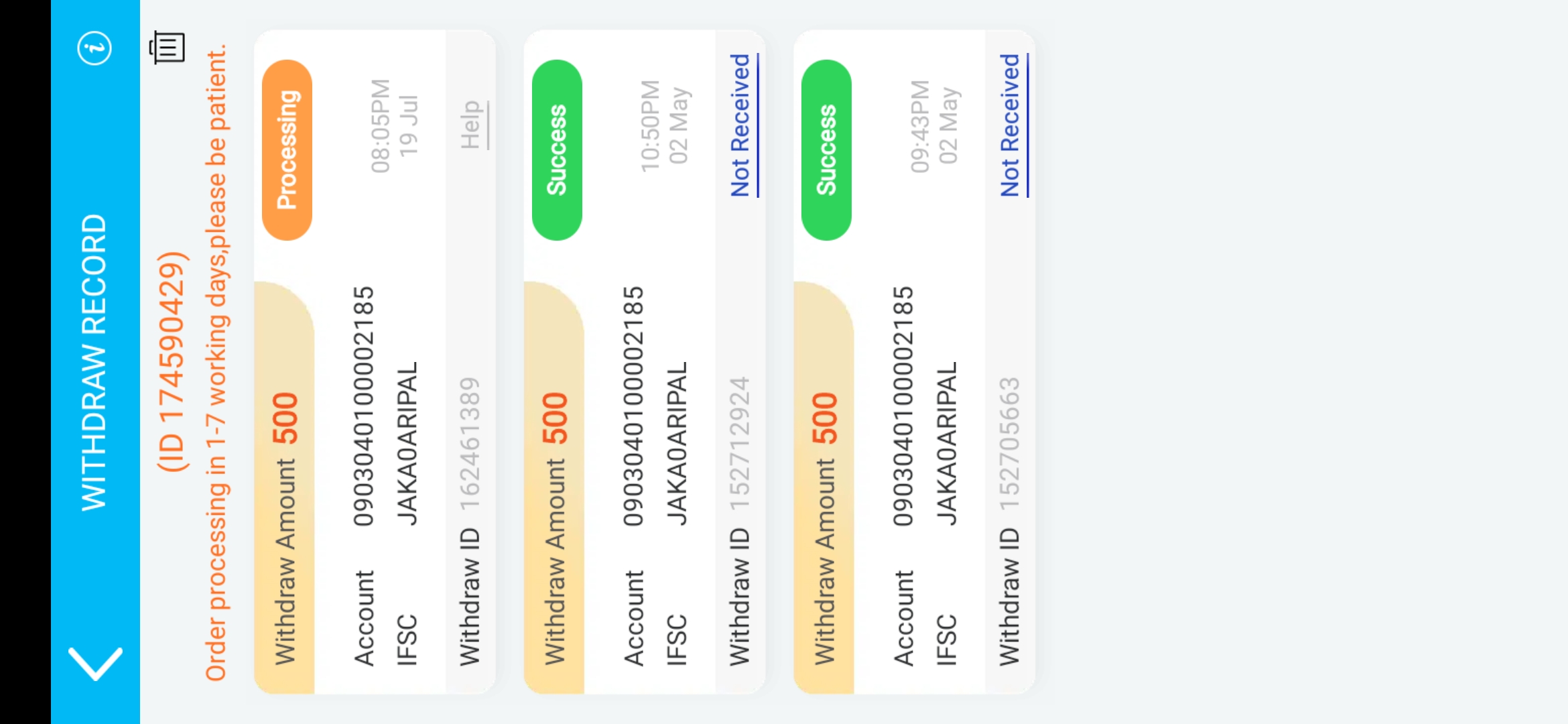Tap the user ID 174590429 text
1568x724 pixels.
[172, 362]
